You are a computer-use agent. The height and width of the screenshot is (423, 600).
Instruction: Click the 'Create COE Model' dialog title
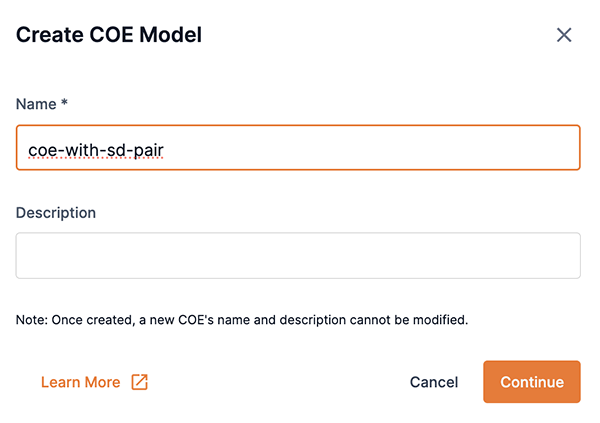[109, 35]
